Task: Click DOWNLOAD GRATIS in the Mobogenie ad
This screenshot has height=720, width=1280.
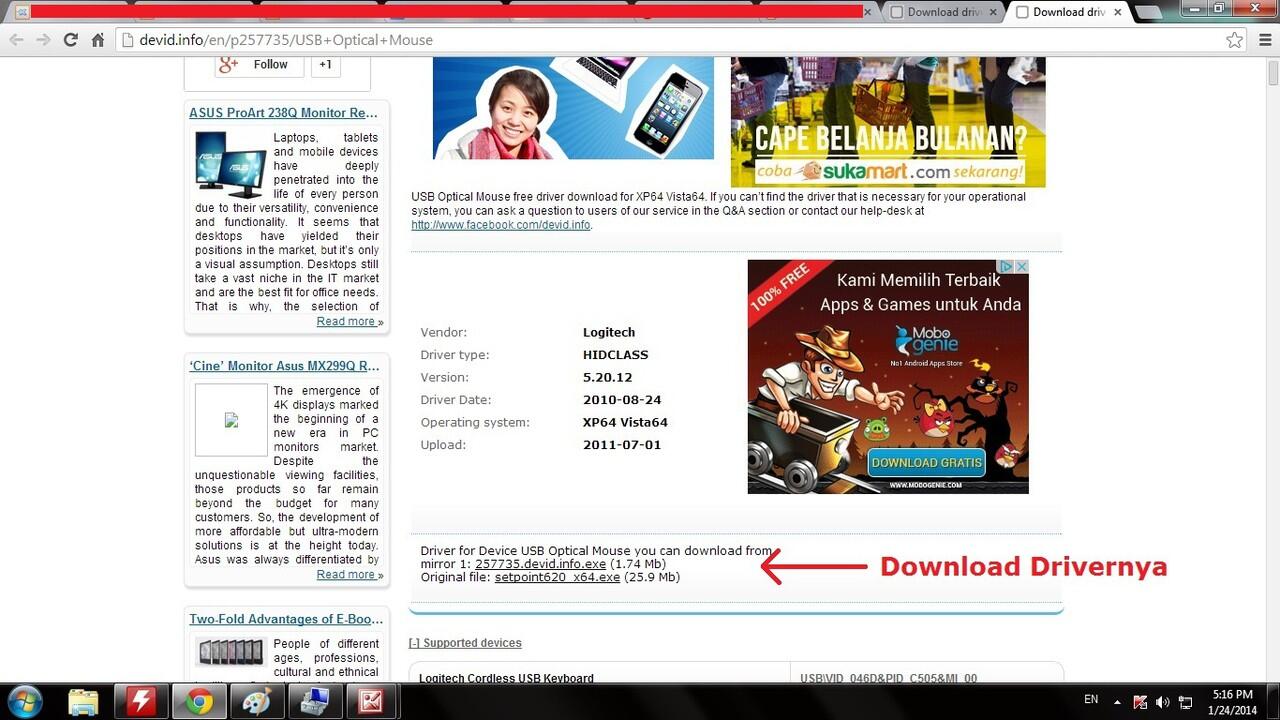Action: coord(927,463)
